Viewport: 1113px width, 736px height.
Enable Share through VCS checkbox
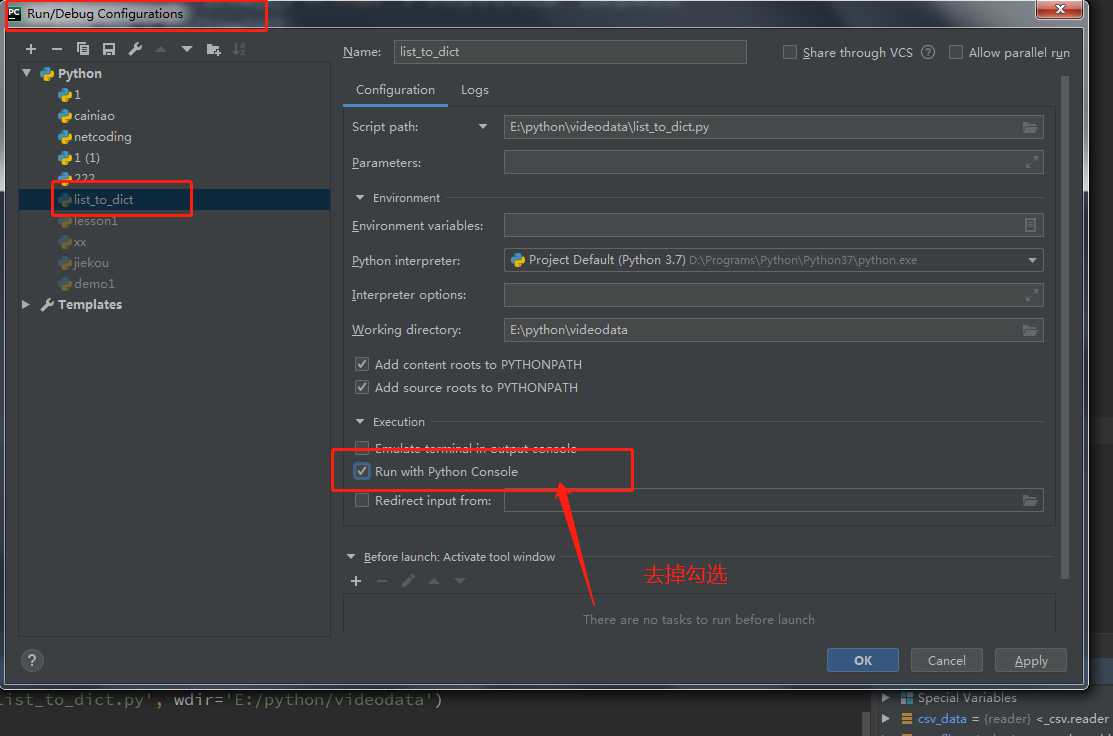789,53
